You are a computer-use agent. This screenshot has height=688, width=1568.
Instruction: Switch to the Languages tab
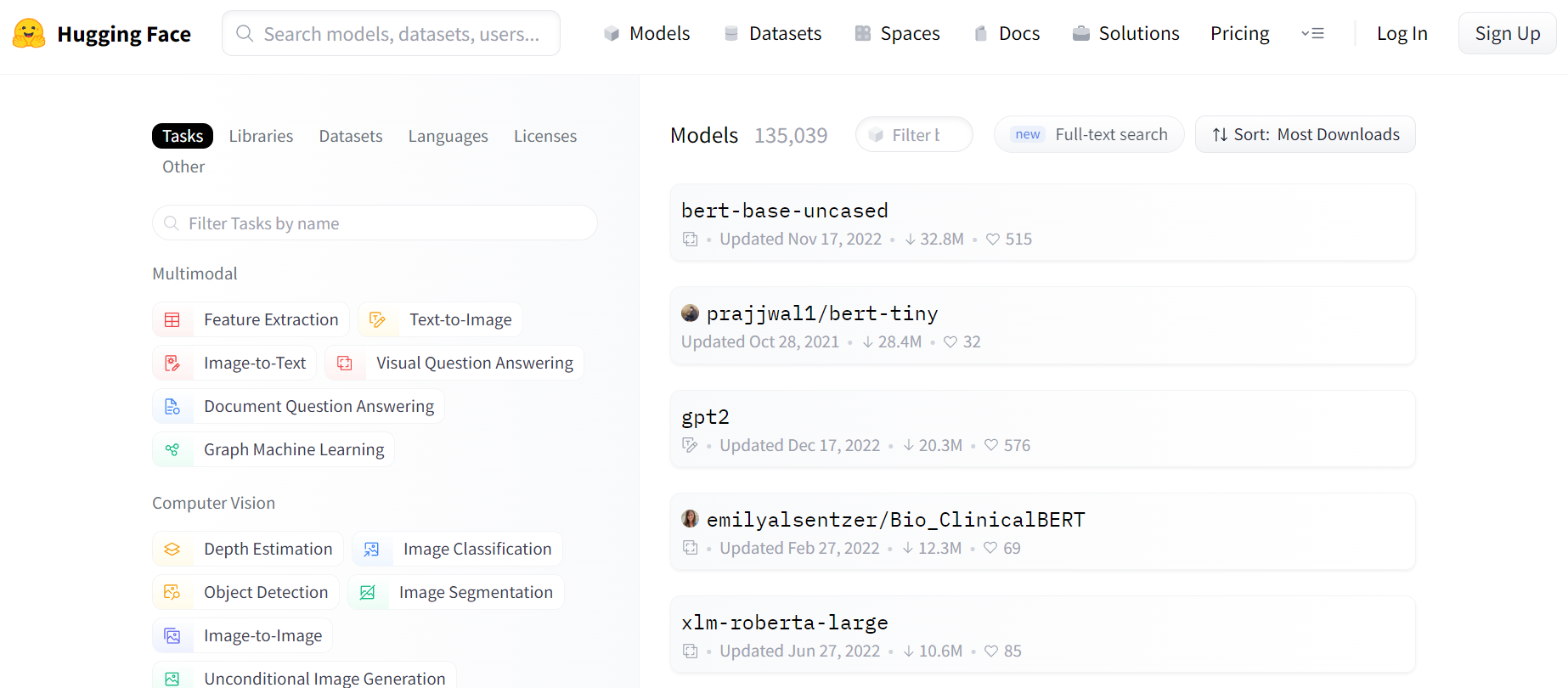[448, 136]
